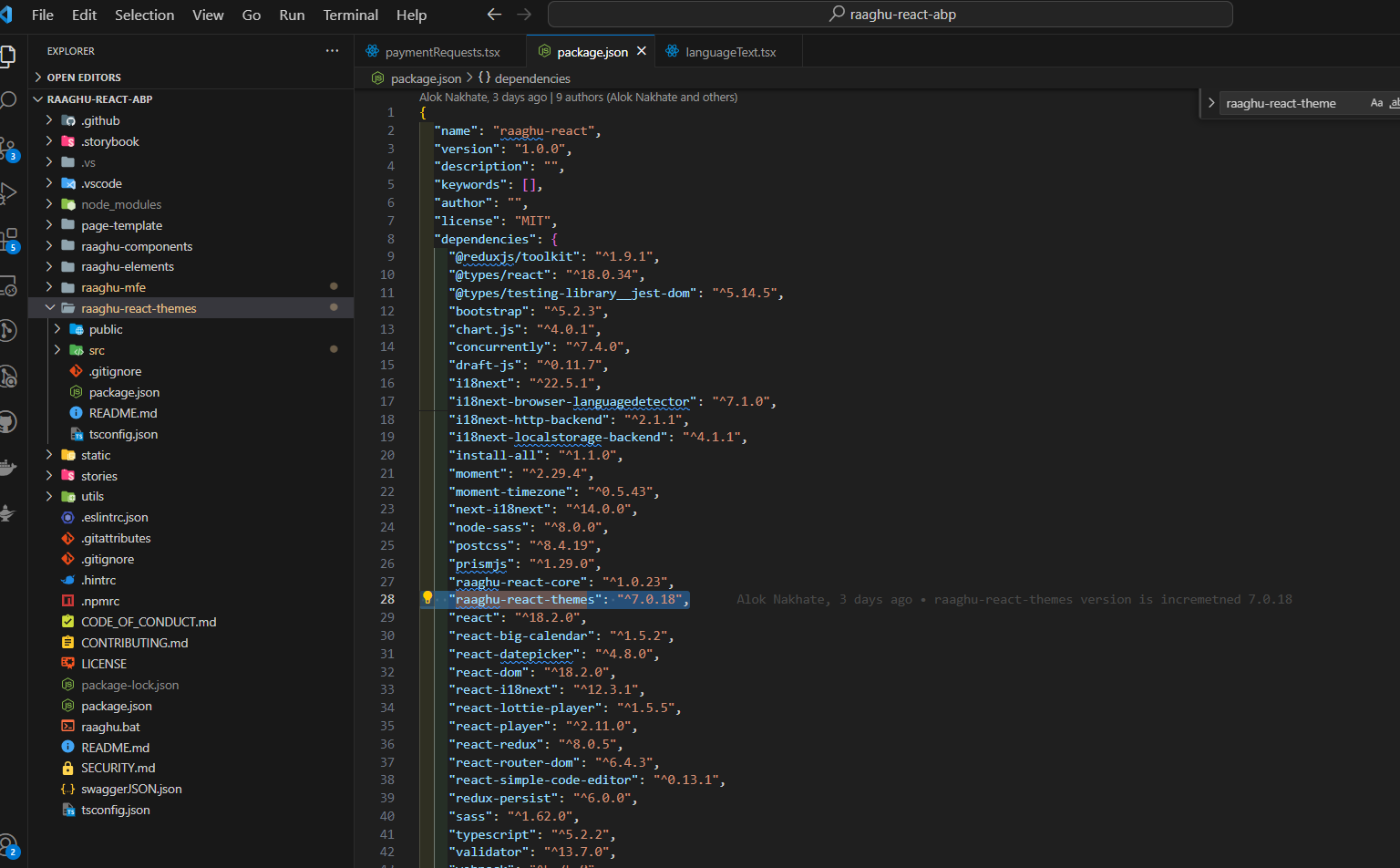
Task: Open the Selection menu
Action: pyautogui.click(x=144, y=15)
